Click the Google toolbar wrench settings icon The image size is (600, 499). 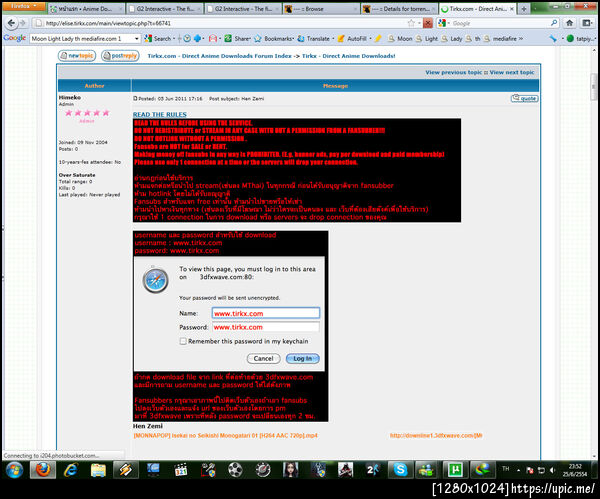553,39
